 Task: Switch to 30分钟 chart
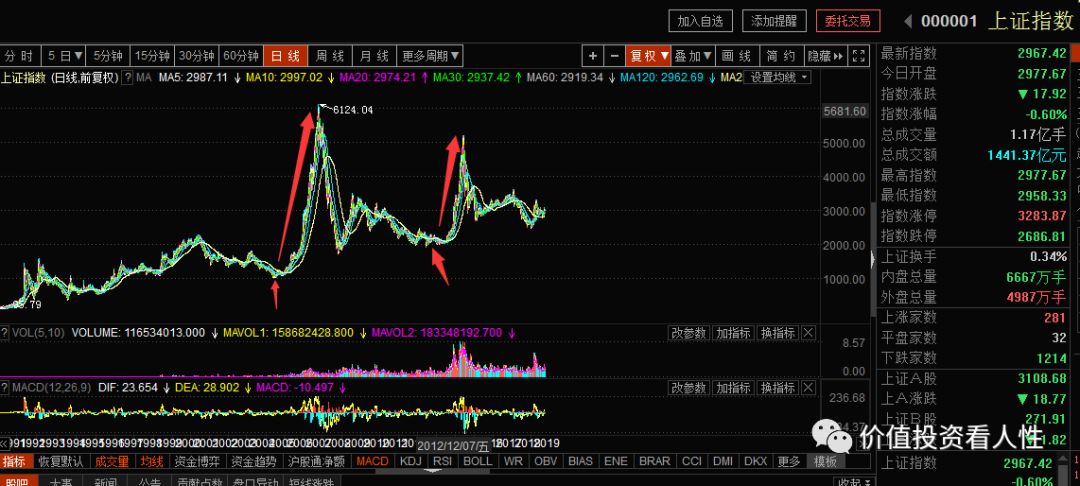click(197, 56)
